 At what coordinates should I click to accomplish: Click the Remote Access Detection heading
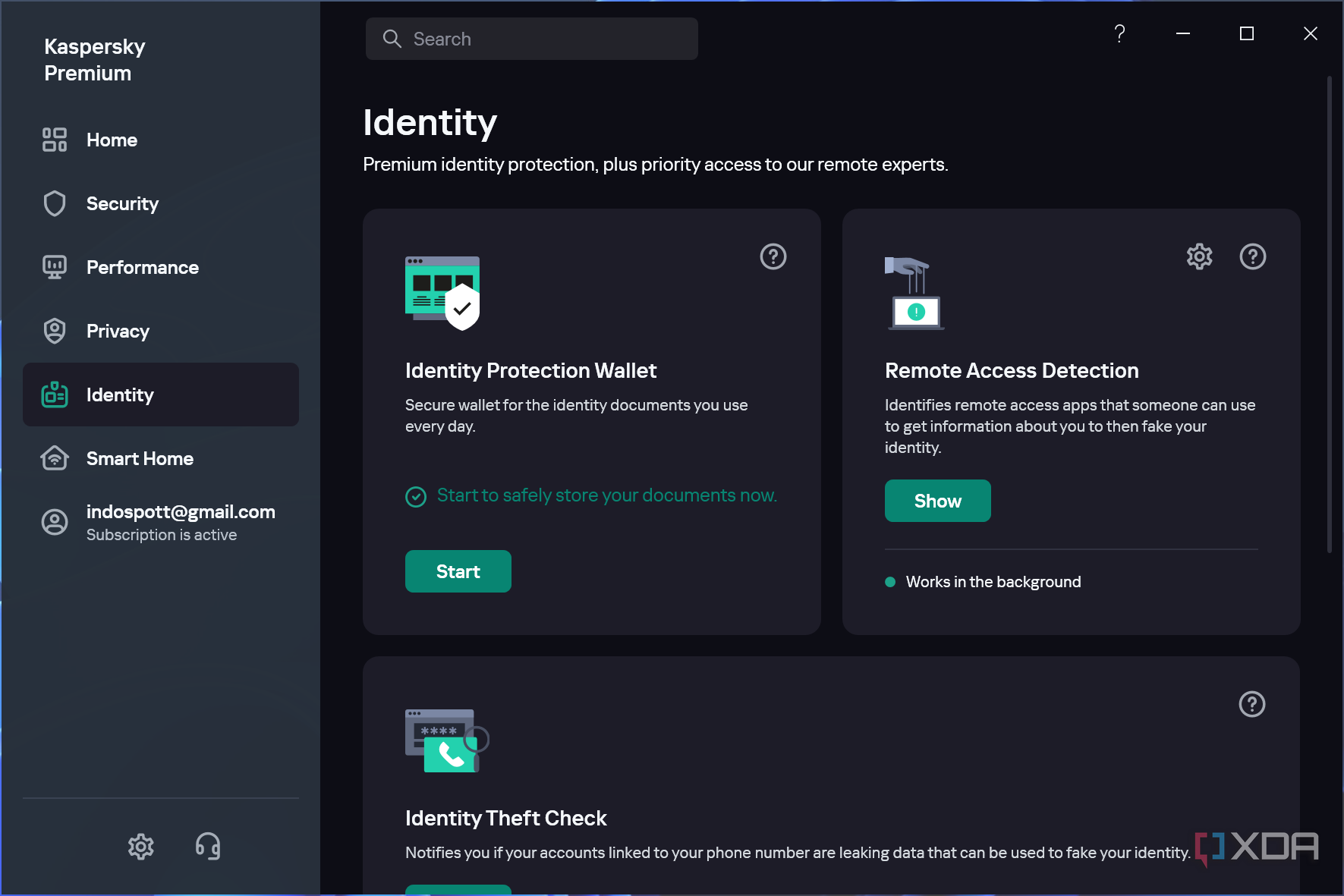point(1012,370)
